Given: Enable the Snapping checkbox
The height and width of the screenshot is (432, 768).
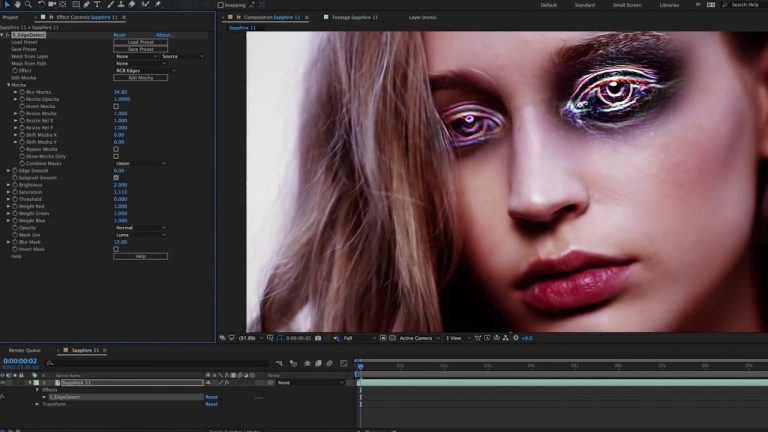Looking at the screenshot, I should click(x=221, y=5).
